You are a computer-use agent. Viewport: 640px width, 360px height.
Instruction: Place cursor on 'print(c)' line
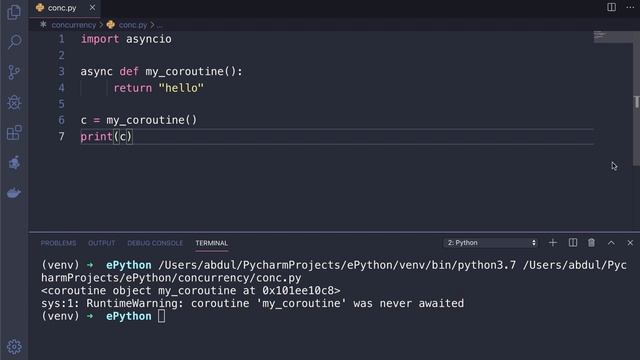coord(107,136)
